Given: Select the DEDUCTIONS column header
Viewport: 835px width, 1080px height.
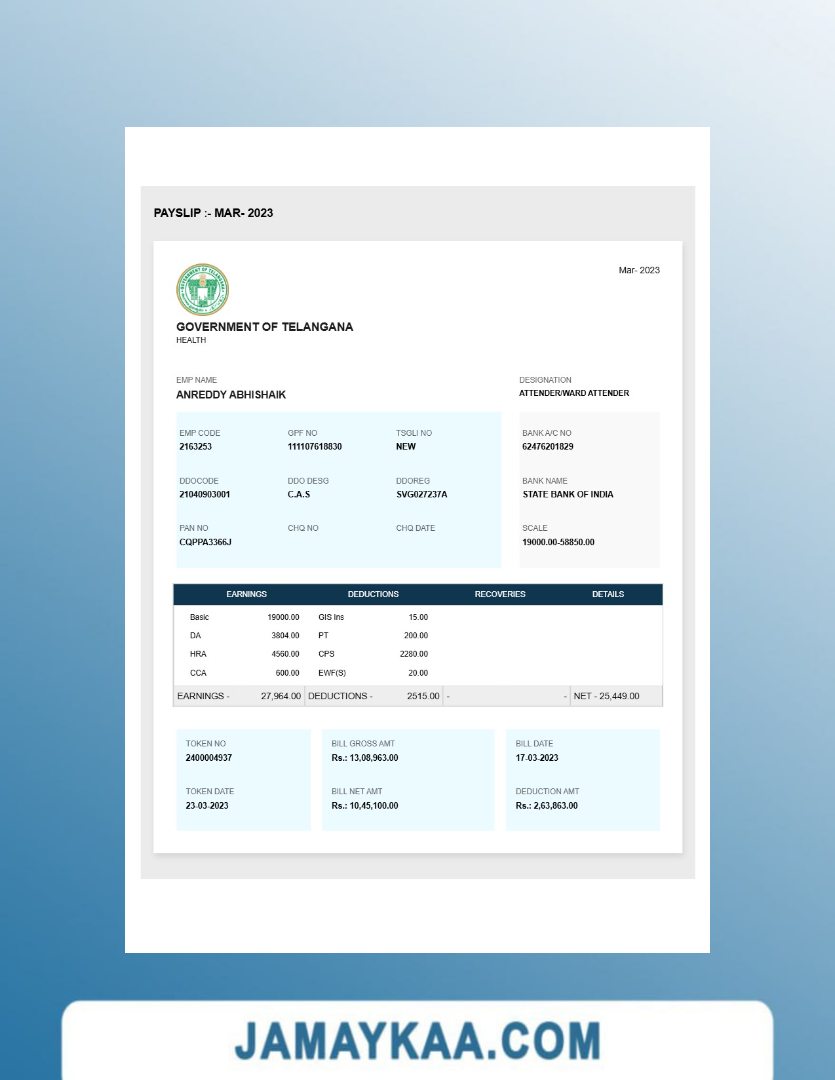Looking at the screenshot, I should pyautogui.click(x=373, y=594).
